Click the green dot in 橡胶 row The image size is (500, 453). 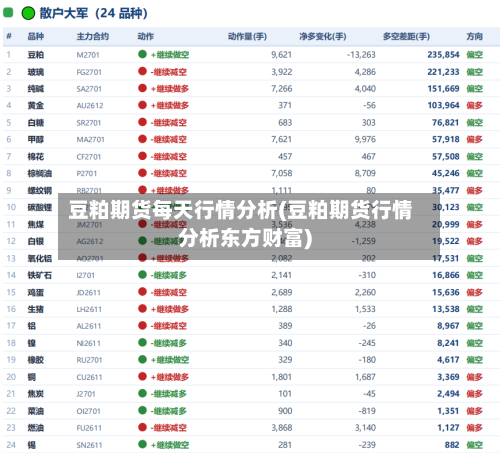click(x=142, y=359)
